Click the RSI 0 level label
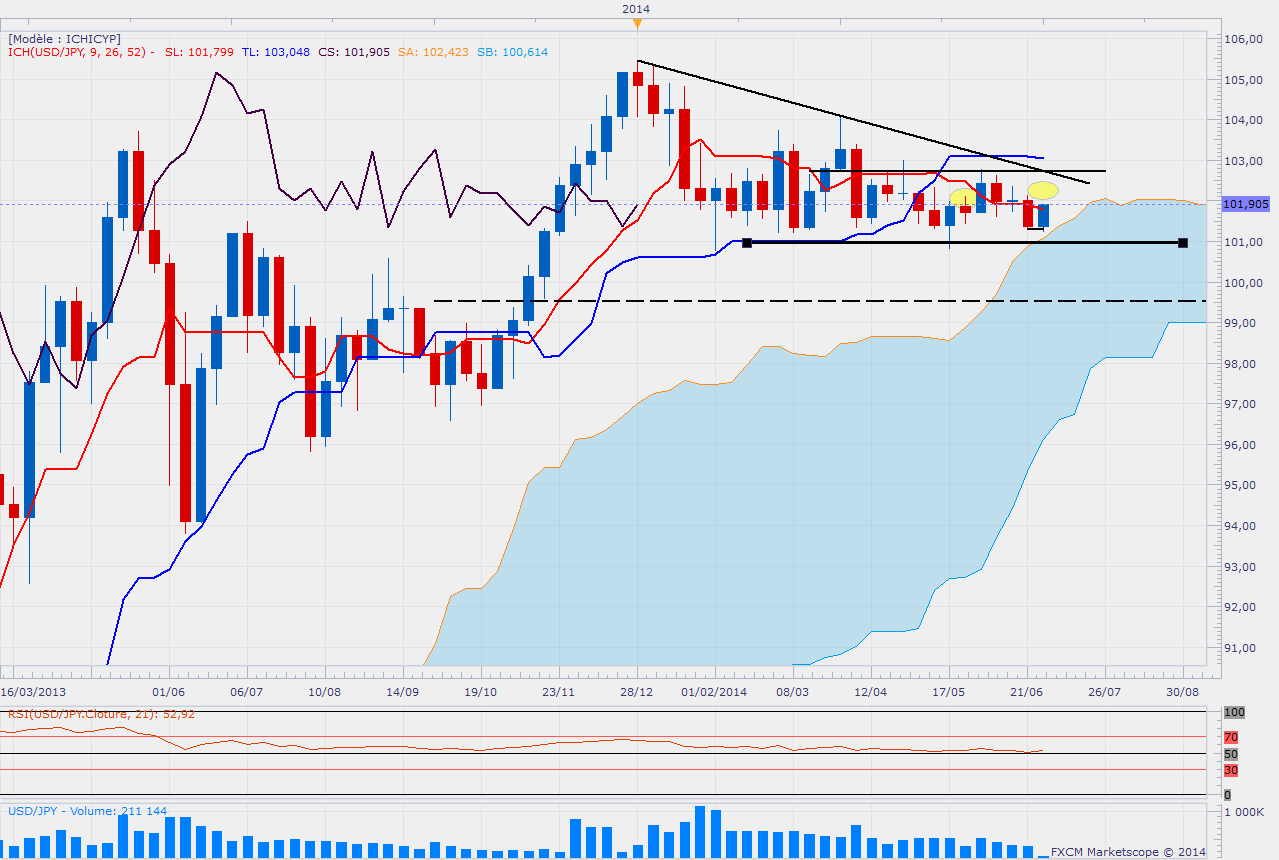 [1228, 794]
